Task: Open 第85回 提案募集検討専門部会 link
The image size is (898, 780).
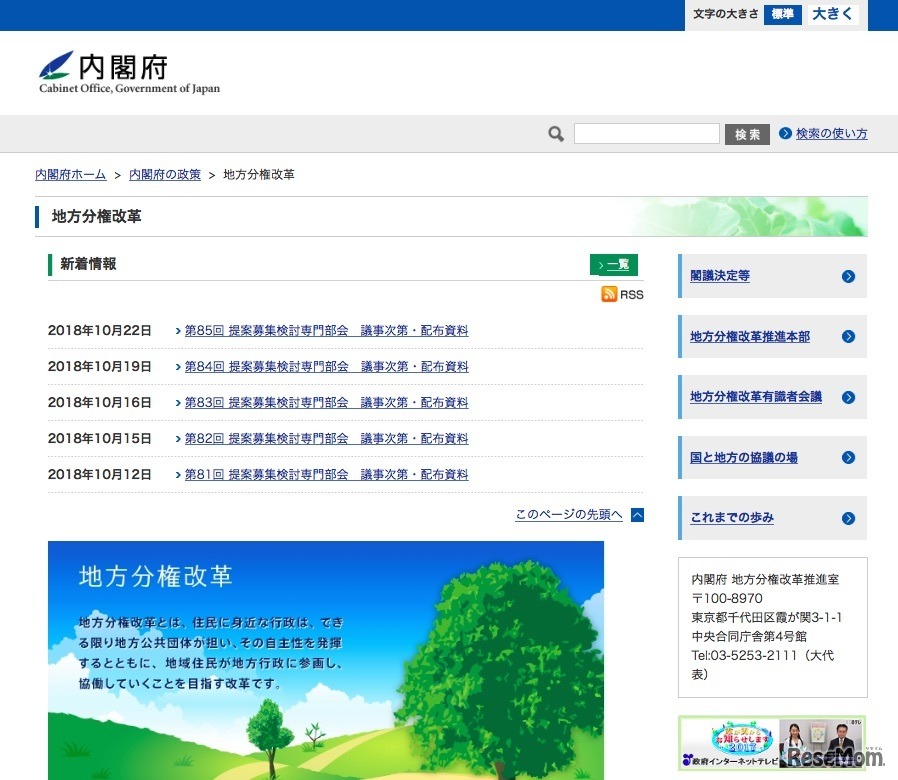Action: [x=326, y=331]
